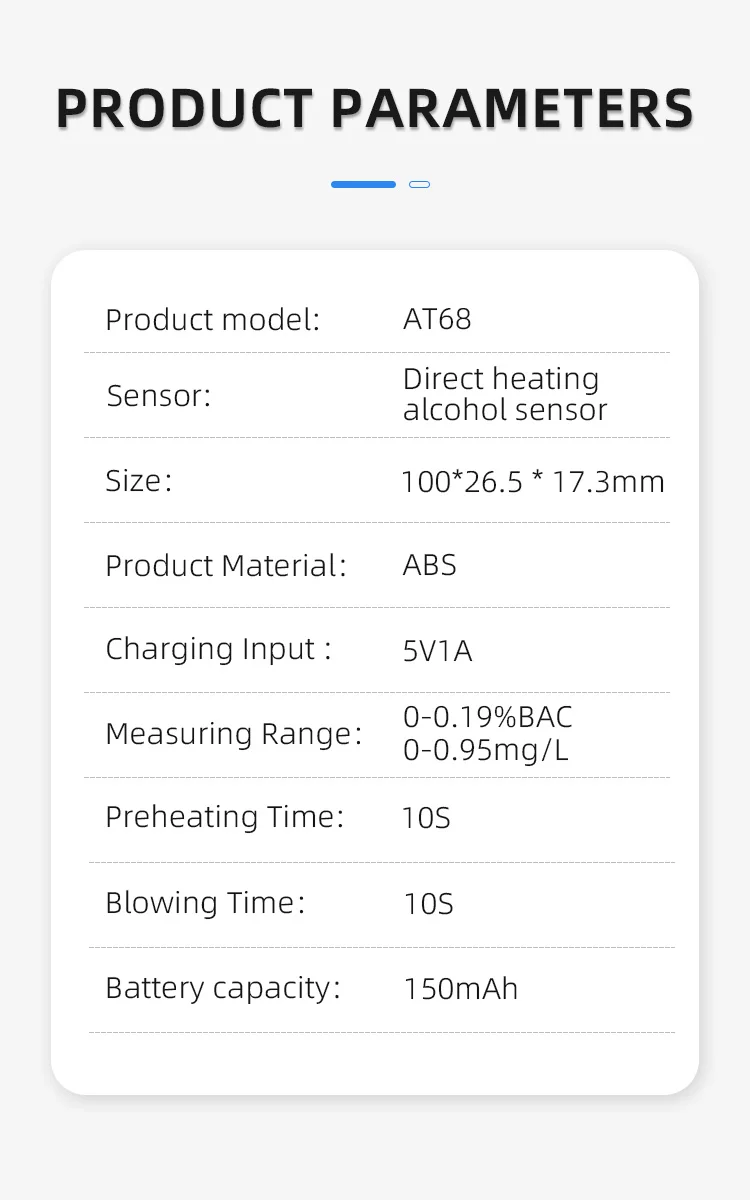
Task: Click the 0-0.19%BAC range value
Action: click(x=488, y=718)
